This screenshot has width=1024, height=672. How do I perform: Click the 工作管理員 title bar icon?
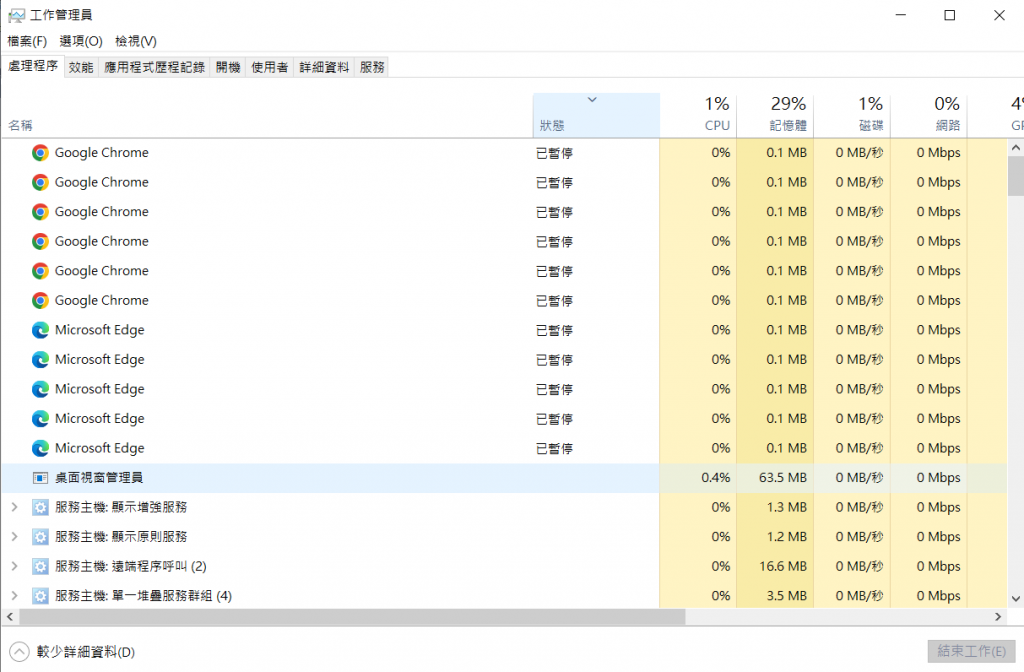16,15
